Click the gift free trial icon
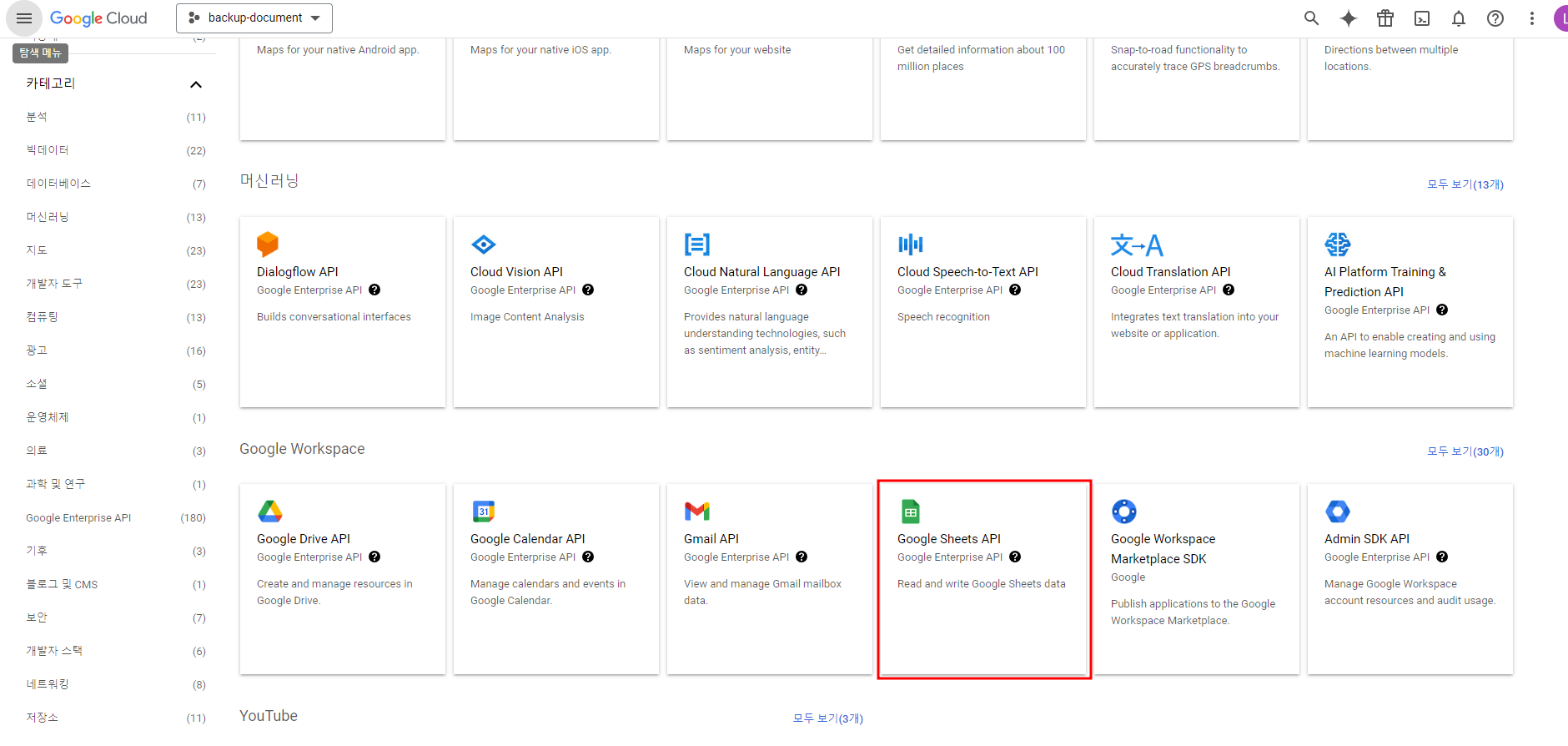This screenshot has width=1568, height=746. 1385,18
